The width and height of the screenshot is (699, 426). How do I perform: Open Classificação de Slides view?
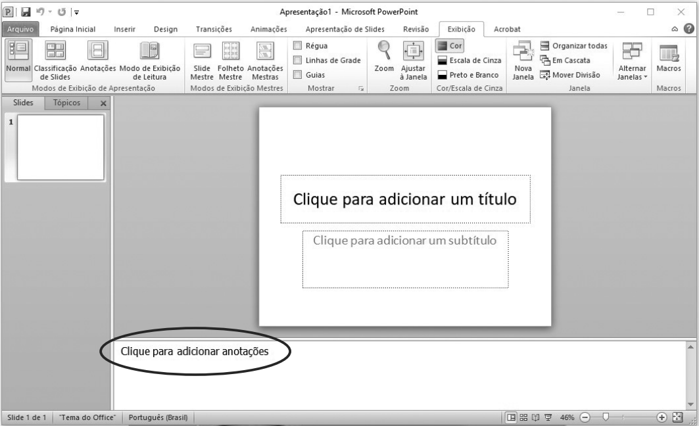[55, 60]
